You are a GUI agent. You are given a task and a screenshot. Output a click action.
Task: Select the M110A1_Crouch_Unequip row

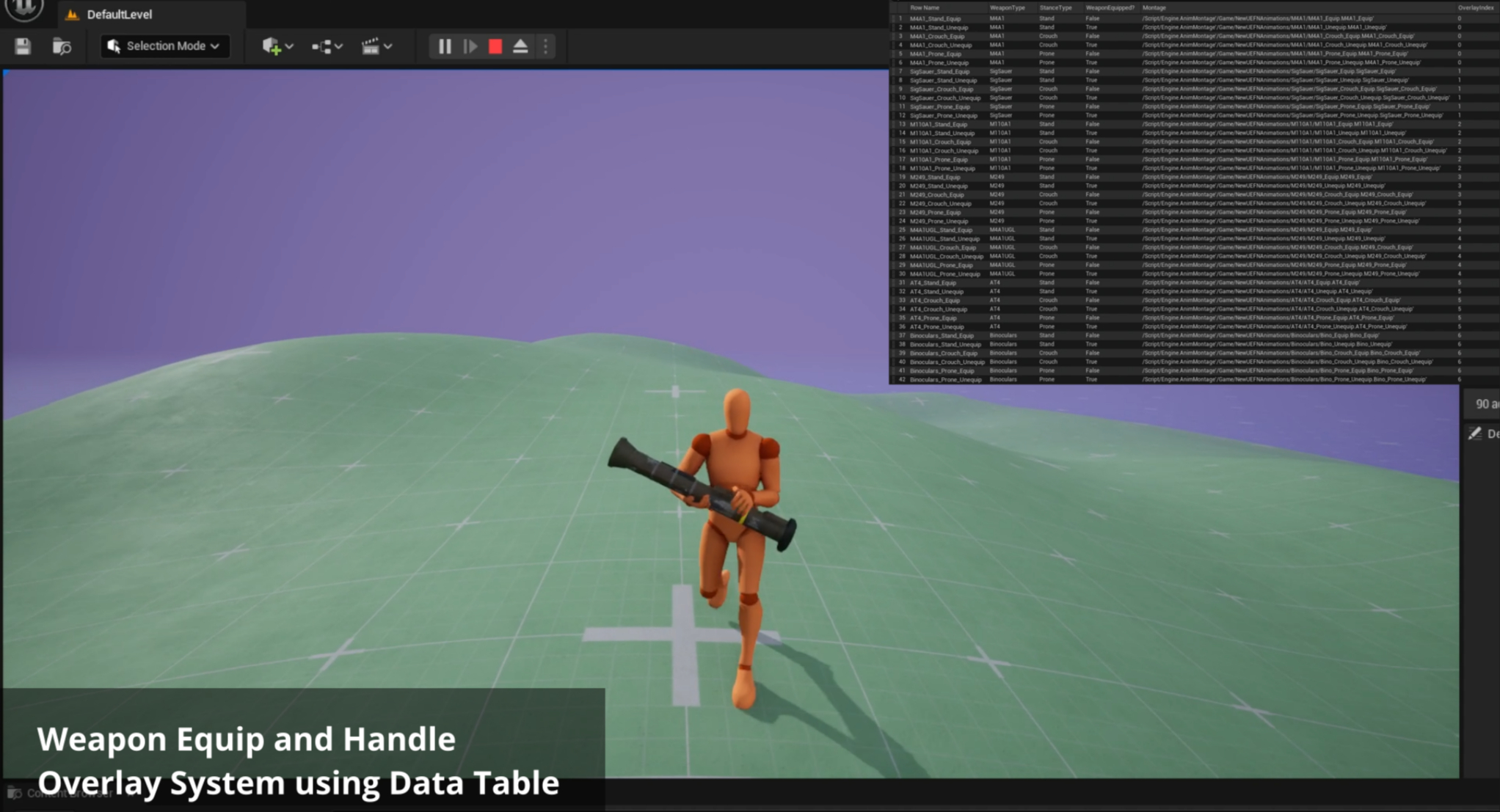(x=1195, y=150)
